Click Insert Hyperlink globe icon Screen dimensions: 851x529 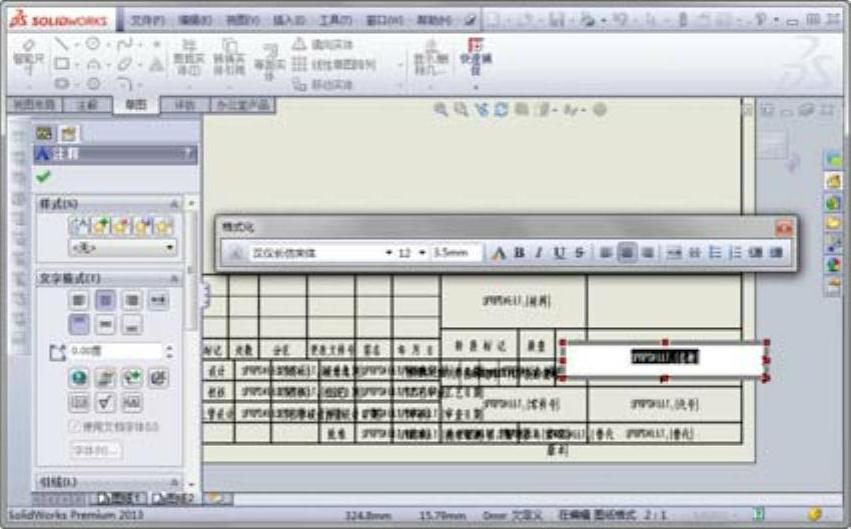point(79,378)
